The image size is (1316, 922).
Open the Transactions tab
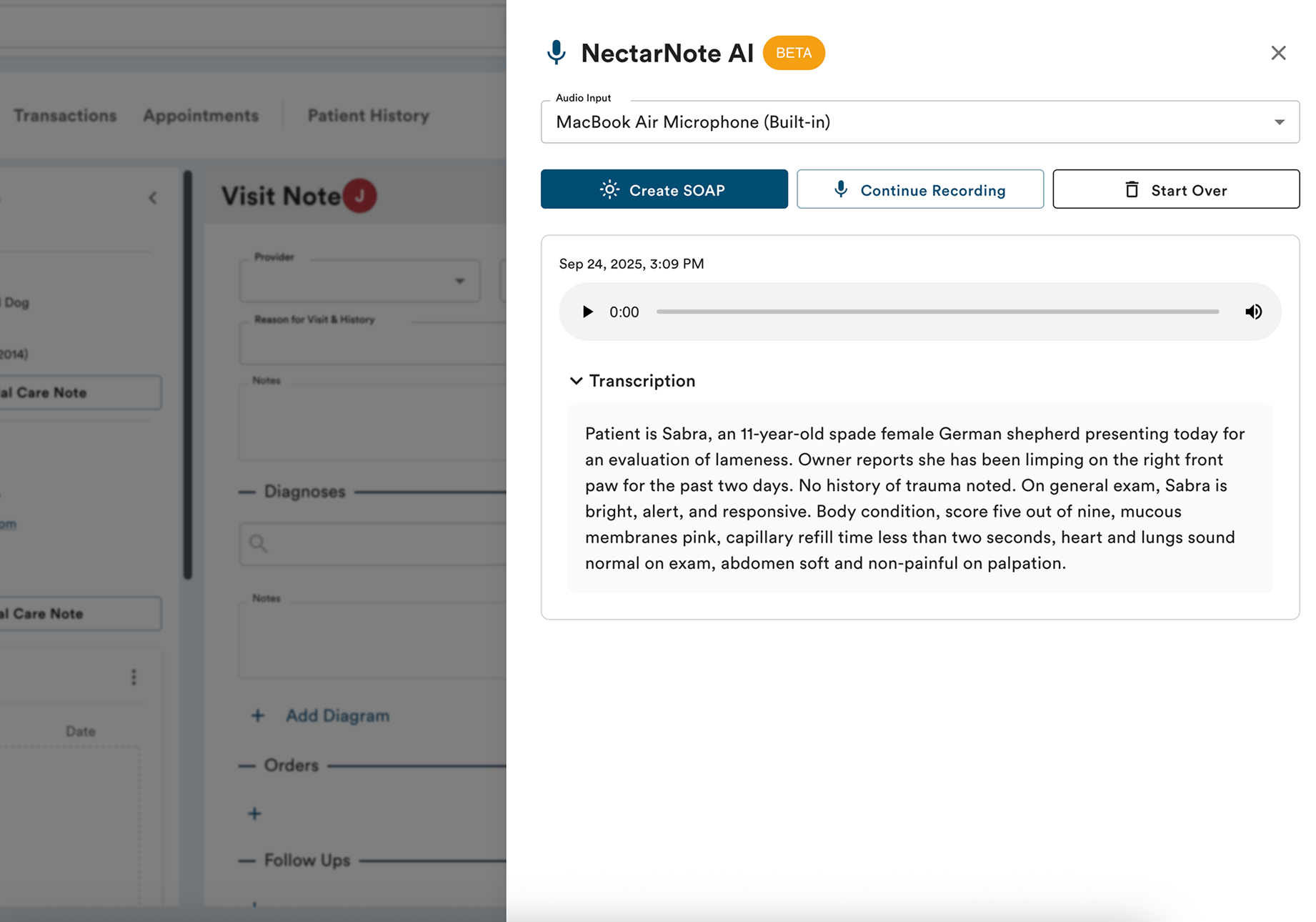click(65, 116)
